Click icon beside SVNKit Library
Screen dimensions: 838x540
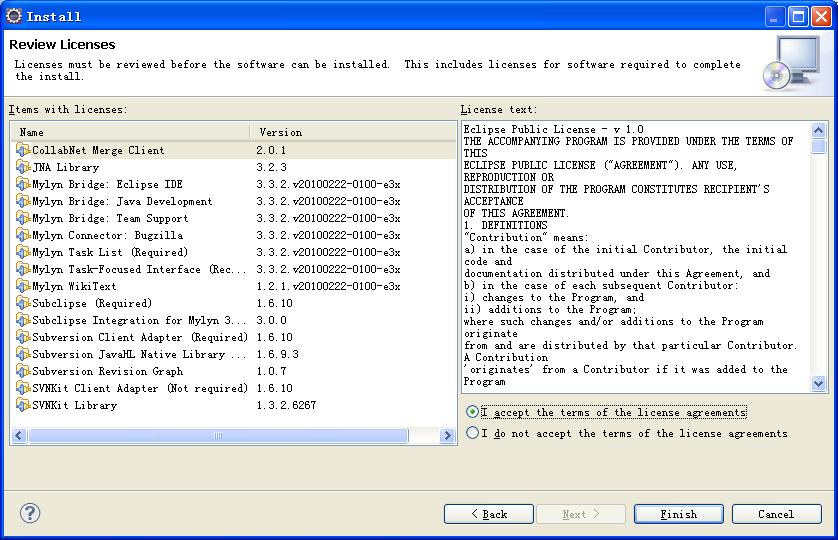22,405
